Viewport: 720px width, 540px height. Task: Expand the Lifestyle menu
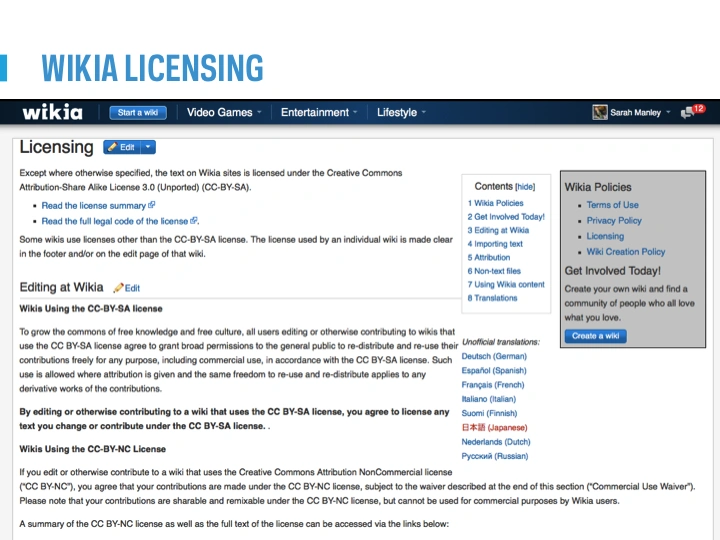[x=401, y=112]
